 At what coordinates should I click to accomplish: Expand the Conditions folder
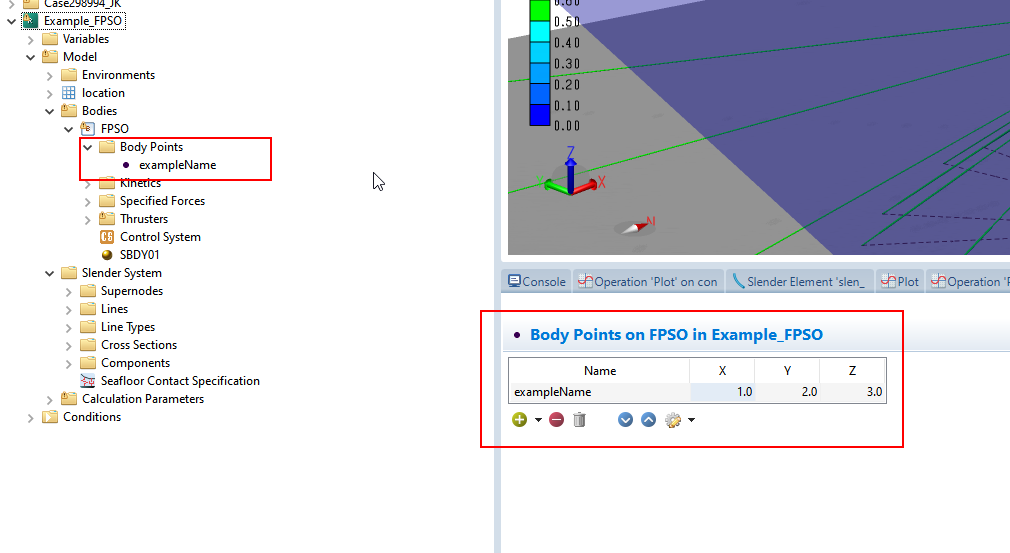click(31, 417)
